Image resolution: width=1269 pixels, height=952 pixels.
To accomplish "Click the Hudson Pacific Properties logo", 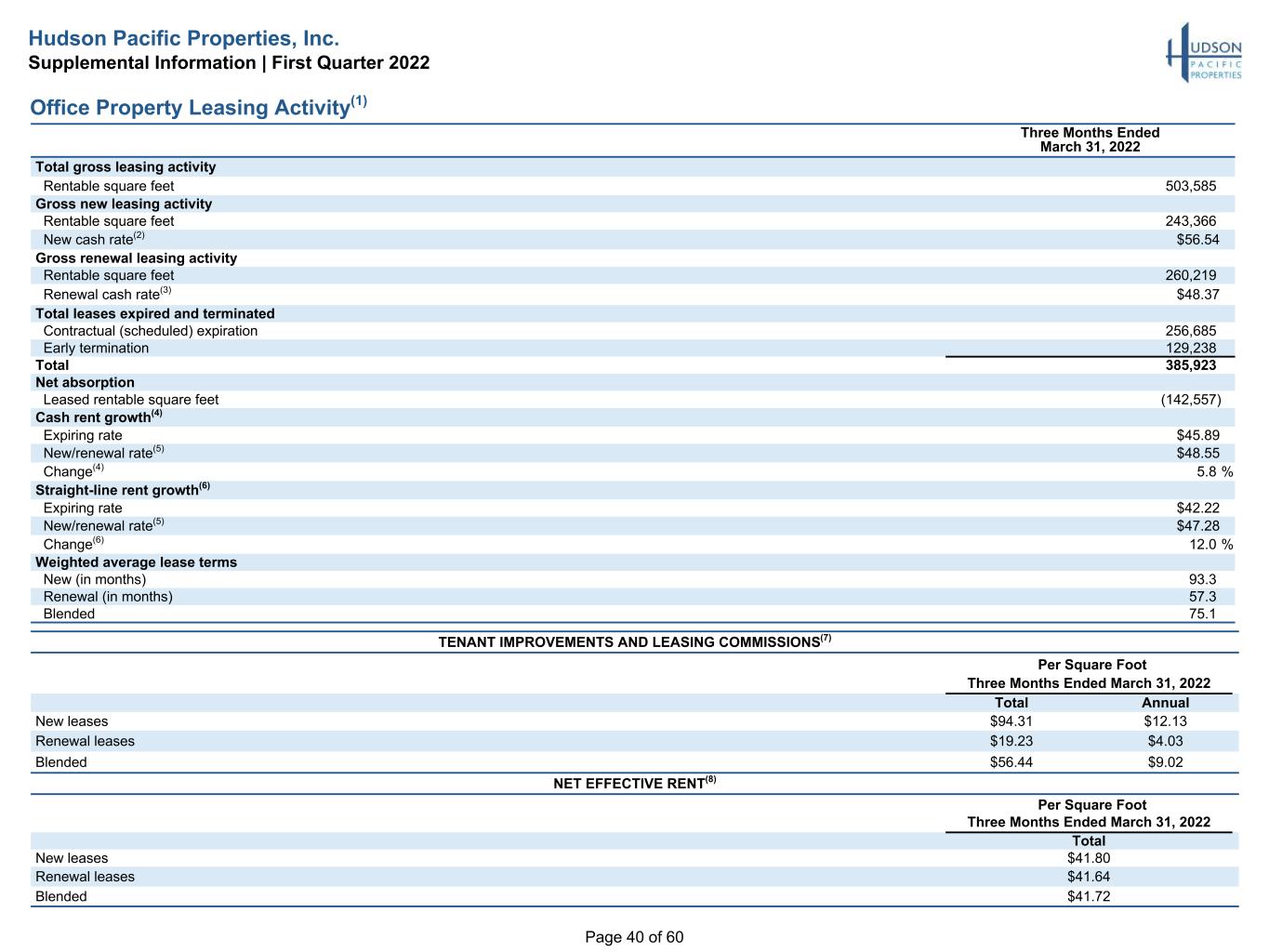I will click(1204, 53).
